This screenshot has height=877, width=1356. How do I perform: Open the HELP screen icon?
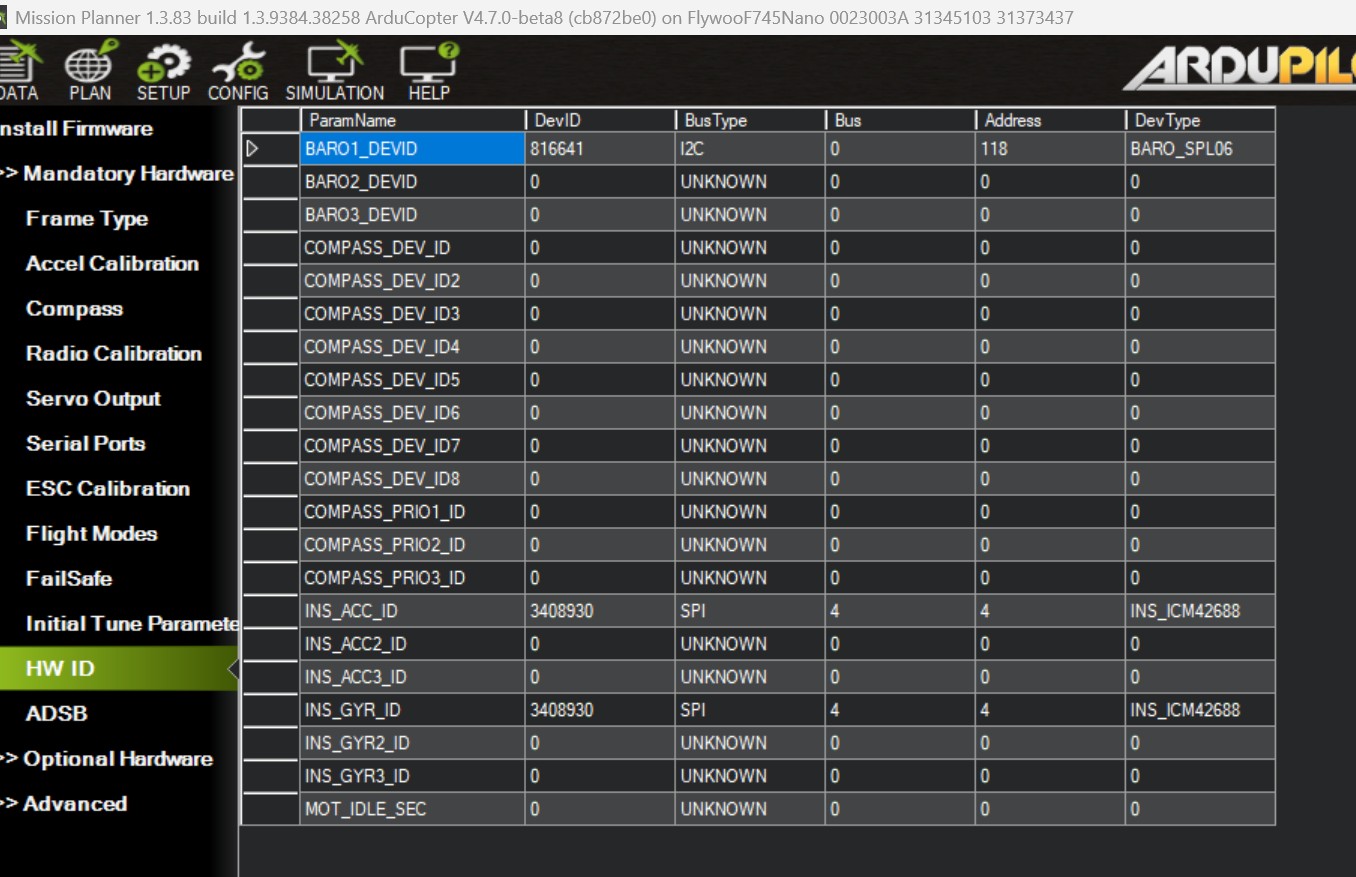pos(429,72)
